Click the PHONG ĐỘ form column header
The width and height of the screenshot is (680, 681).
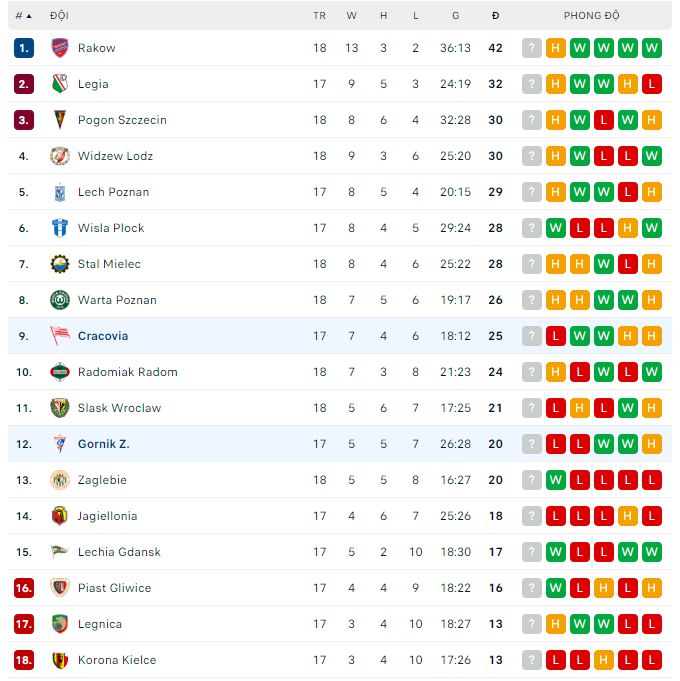[x=591, y=16]
